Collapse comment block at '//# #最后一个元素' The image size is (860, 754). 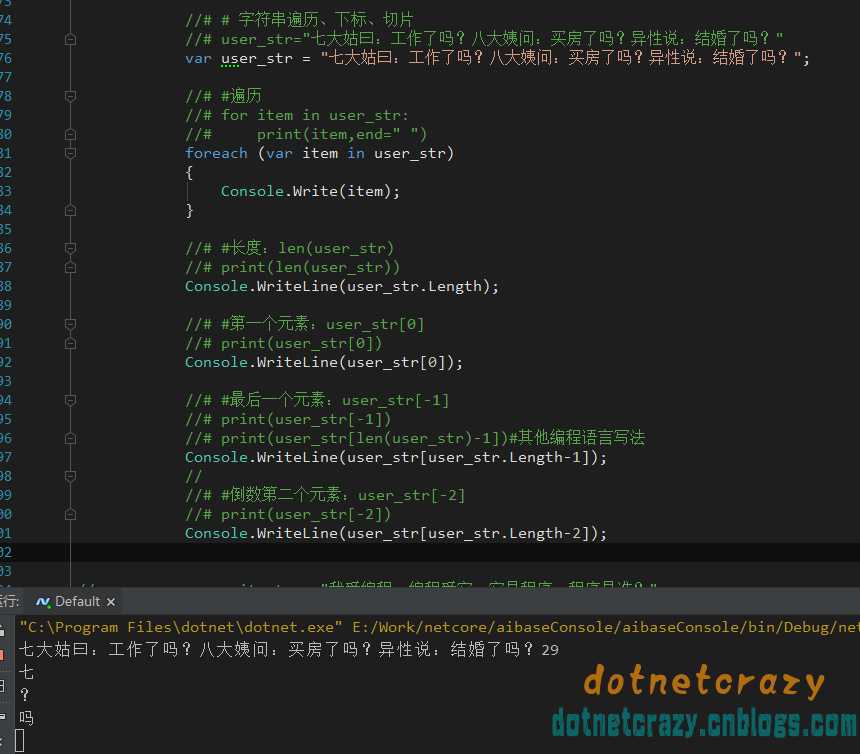pyautogui.click(x=70, y=400)
